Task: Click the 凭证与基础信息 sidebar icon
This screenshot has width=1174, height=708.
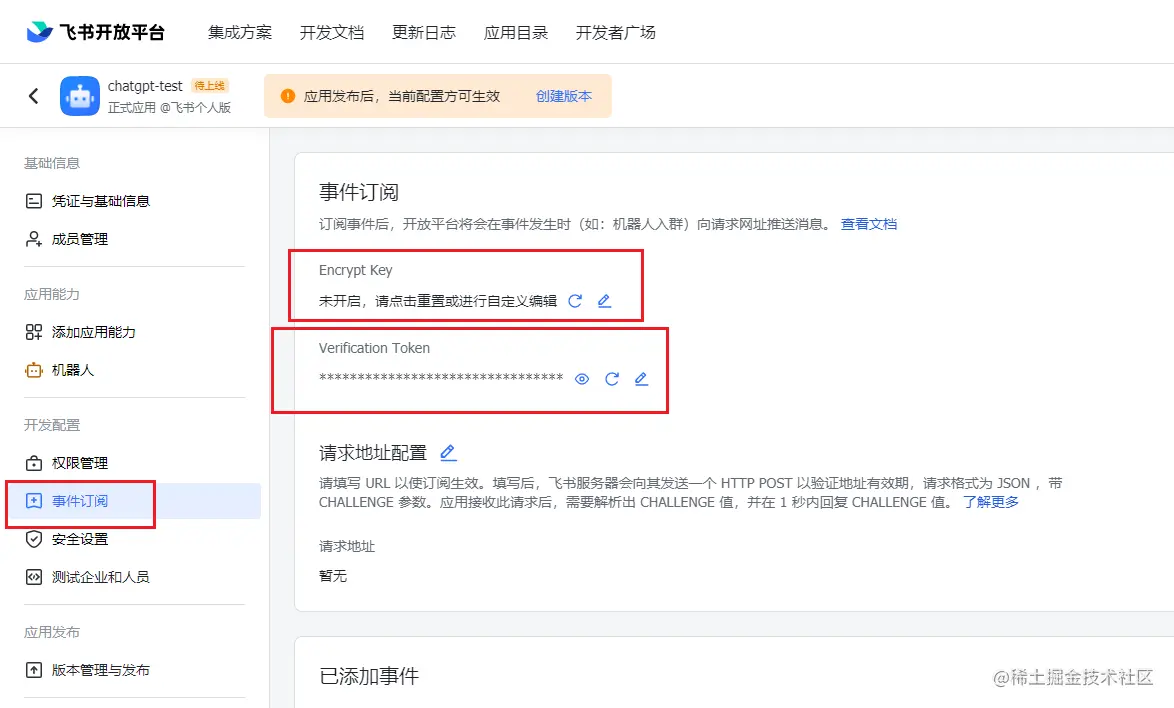Action: click(34, 201)
